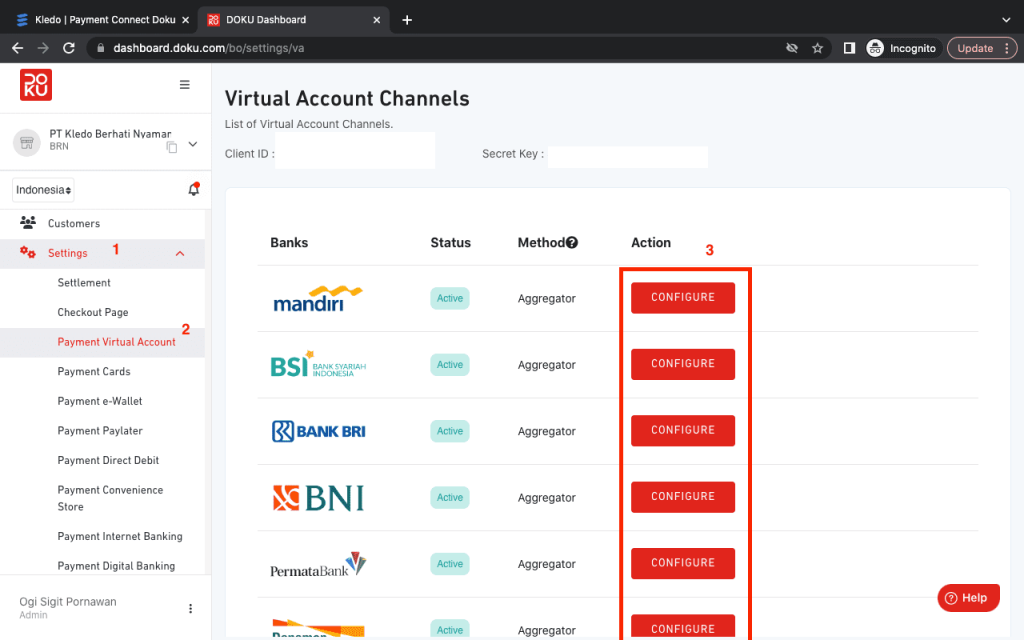Click the Client ID value field
The height and width of the screenshot is (640, 1024).
(x=355, y=151)
